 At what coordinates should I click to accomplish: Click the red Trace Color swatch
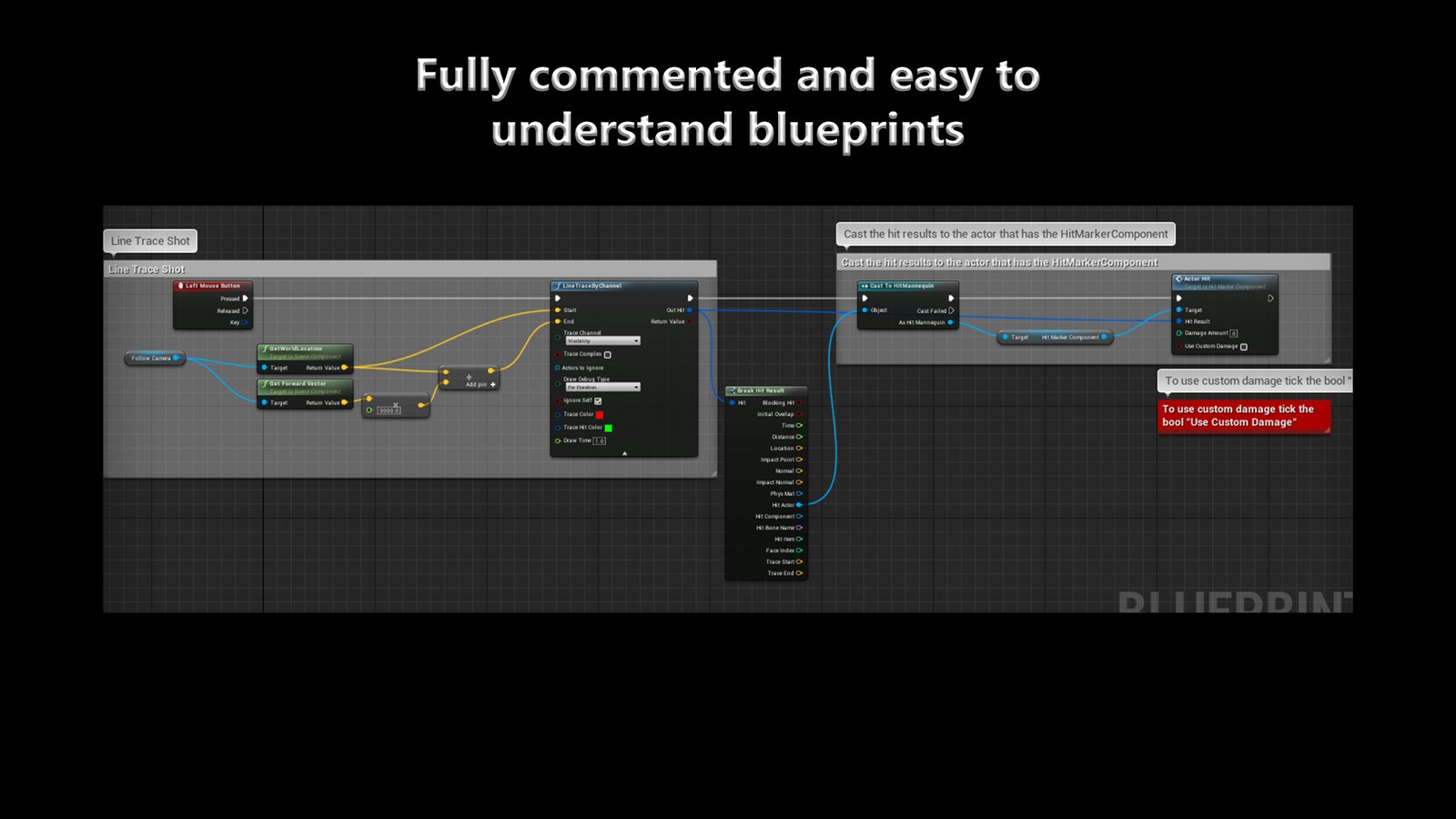pos(600,415)
